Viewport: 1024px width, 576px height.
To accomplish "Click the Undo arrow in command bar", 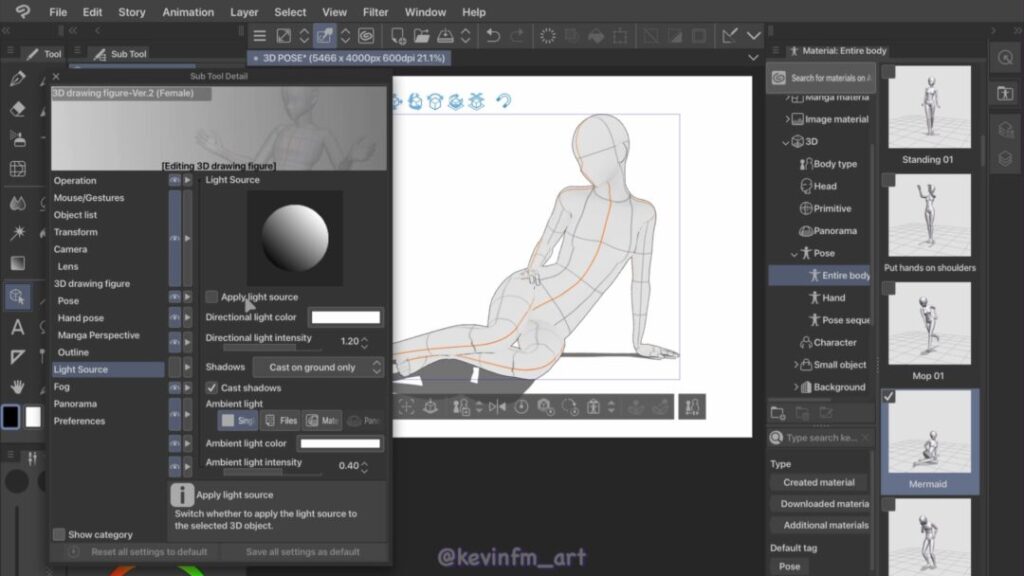I will coord(493,36).
